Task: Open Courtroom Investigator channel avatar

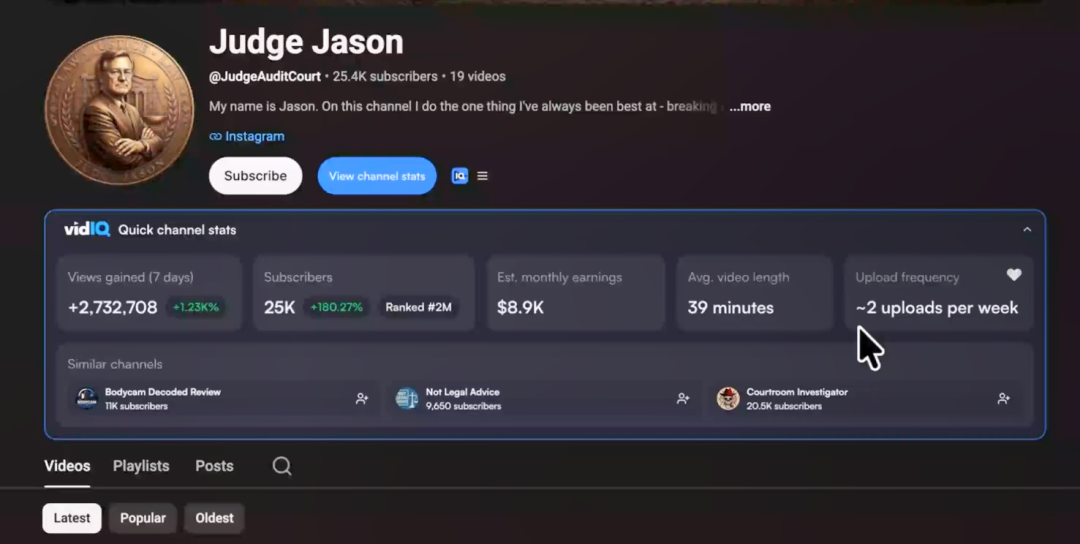Action: (x=728, y=399)
